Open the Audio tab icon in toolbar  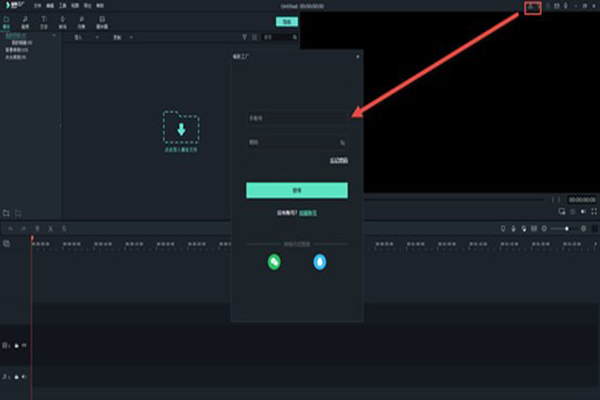coord(25,21)
